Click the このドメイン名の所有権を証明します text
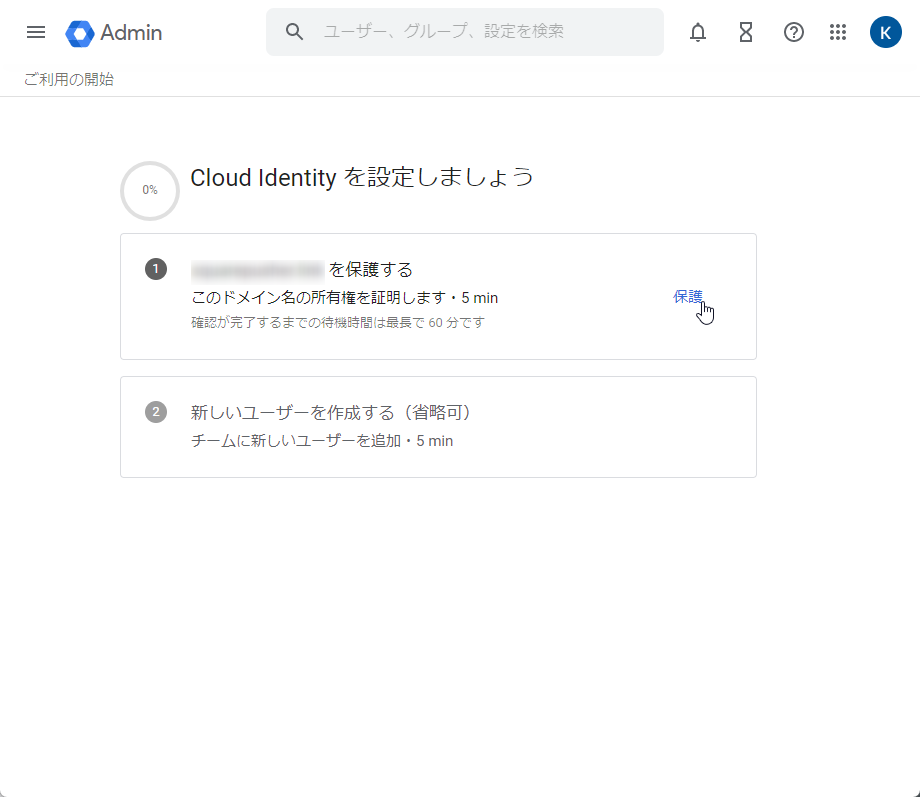 coord(318,298)
